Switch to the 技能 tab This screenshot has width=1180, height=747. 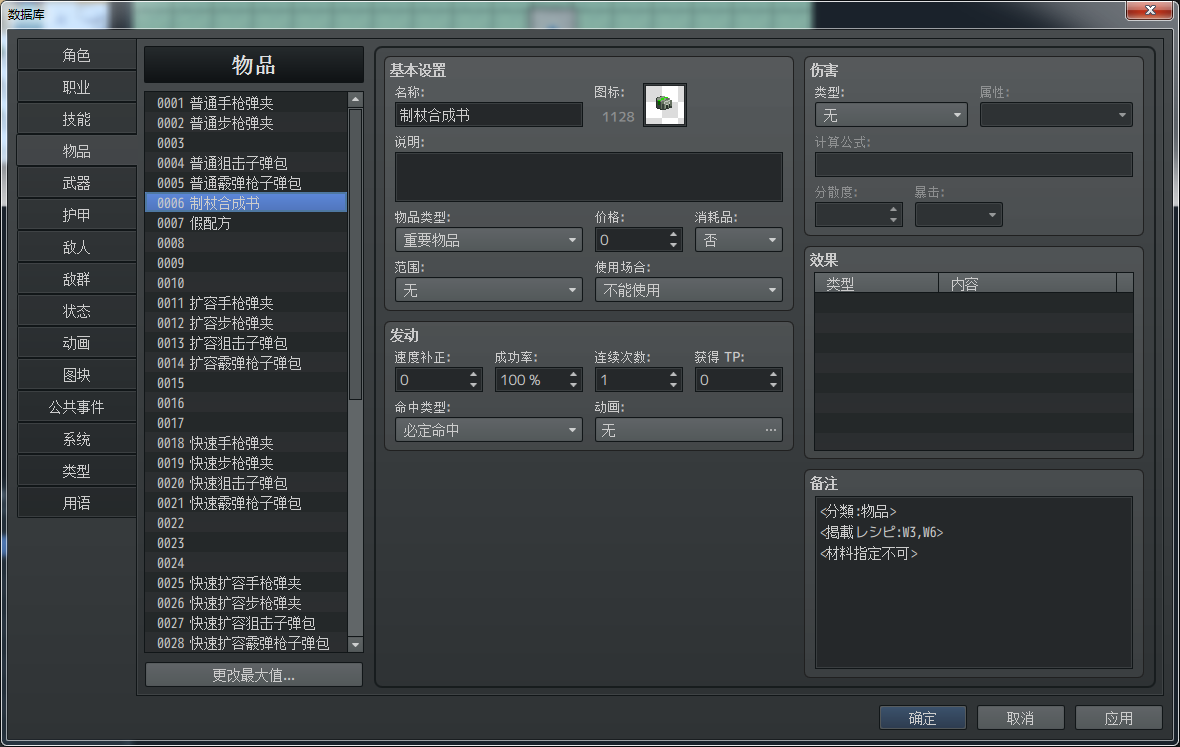point(77,119)
